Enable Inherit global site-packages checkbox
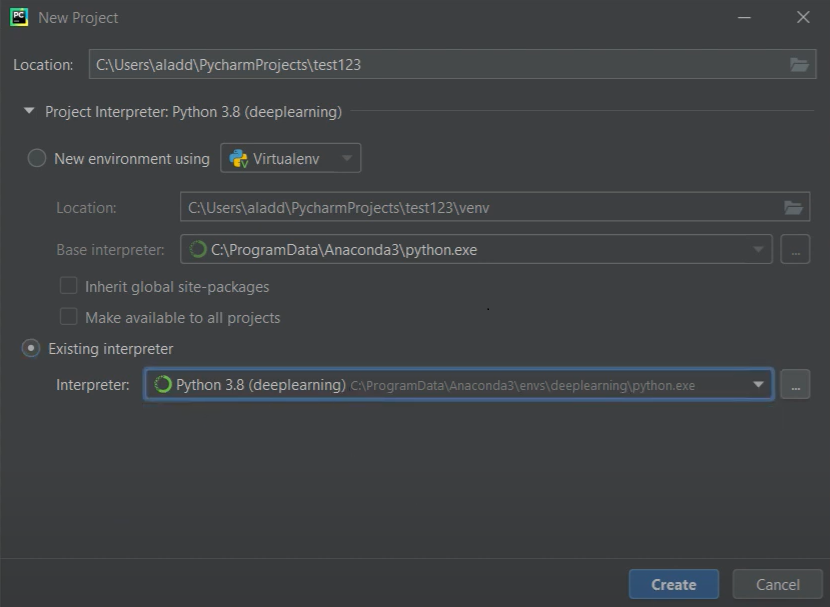Screen dimensions: 830x607 (x=68, y=286)
